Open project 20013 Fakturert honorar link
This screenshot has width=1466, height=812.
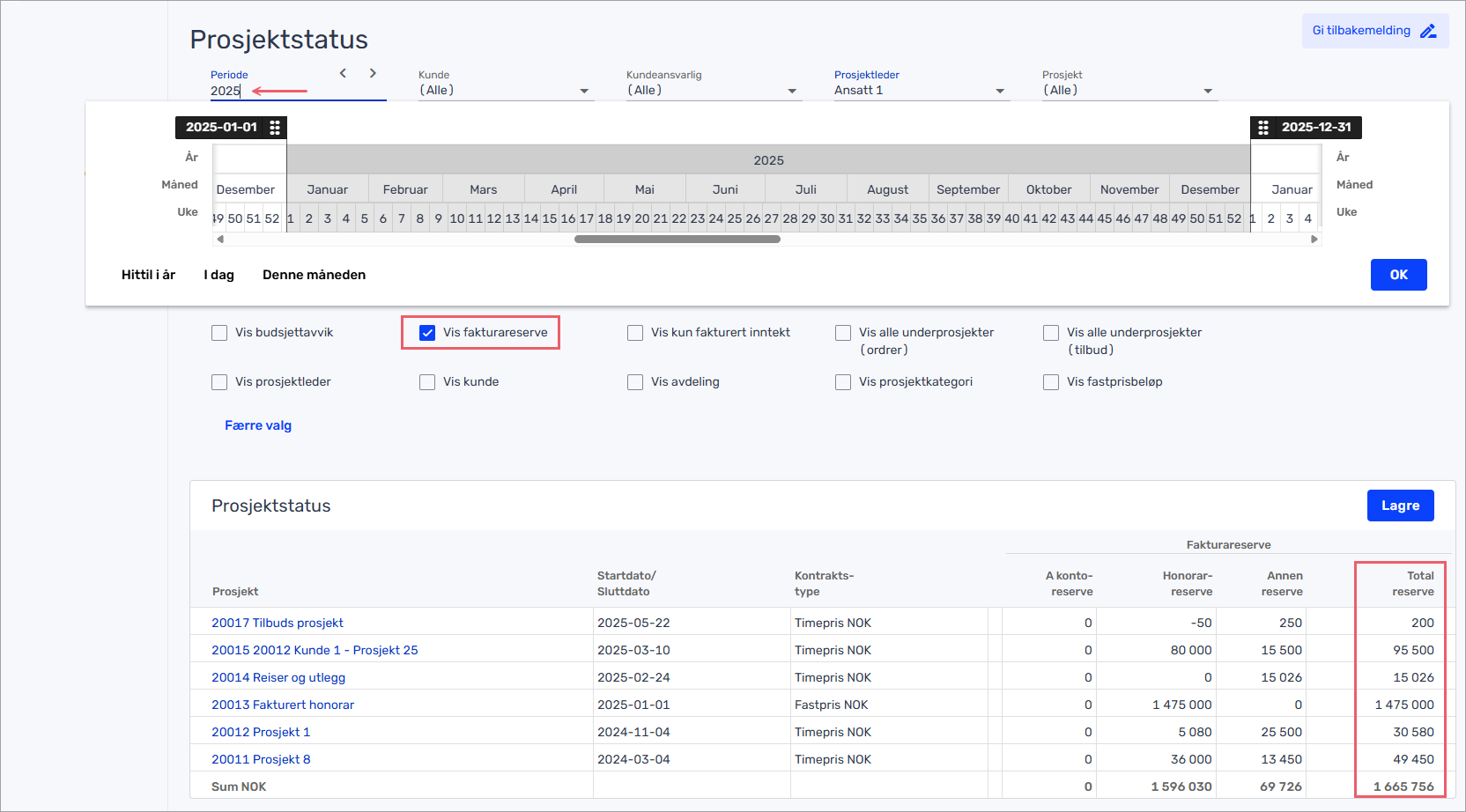coord(283,705)
